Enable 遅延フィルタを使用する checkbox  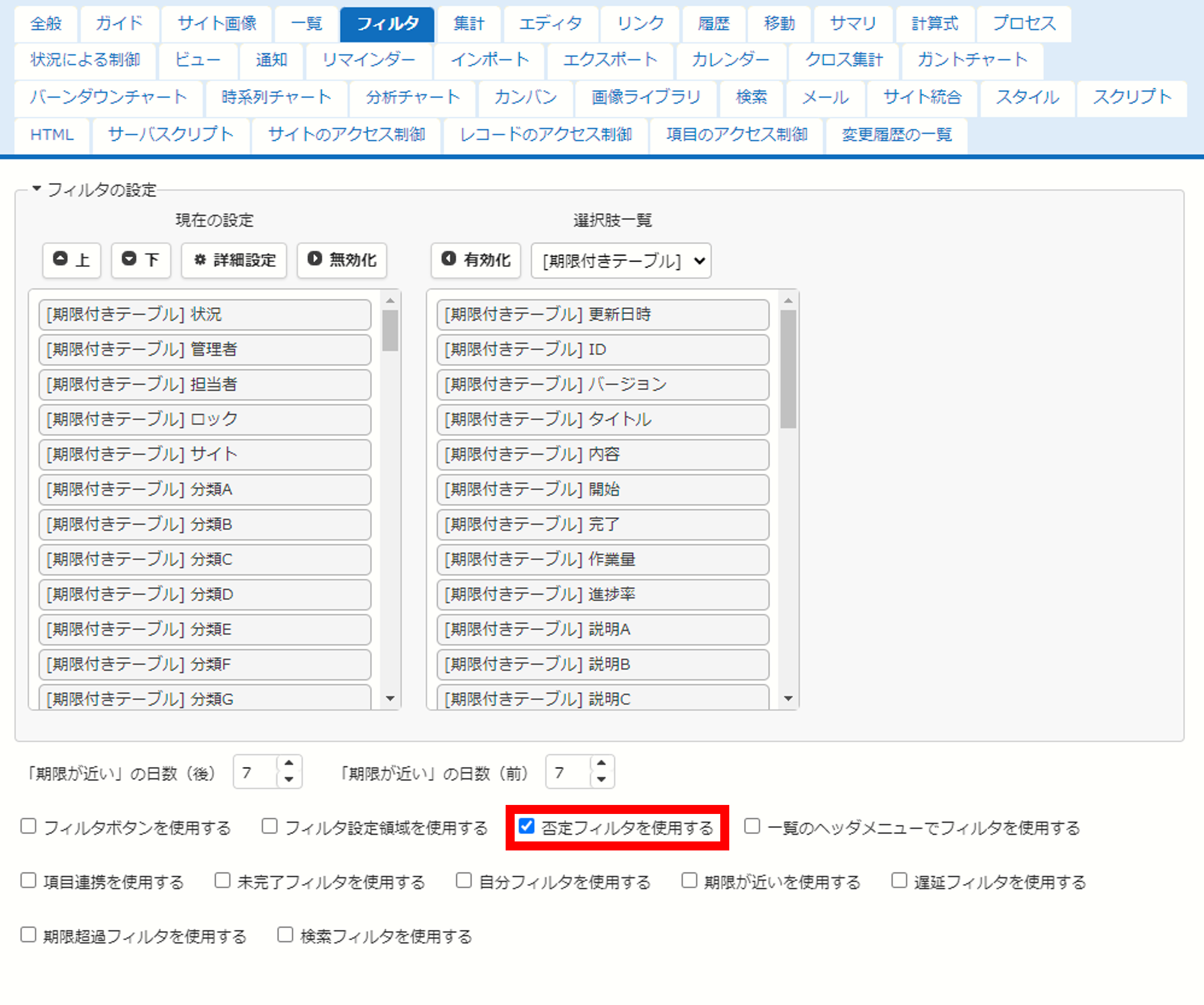point(899,881)
